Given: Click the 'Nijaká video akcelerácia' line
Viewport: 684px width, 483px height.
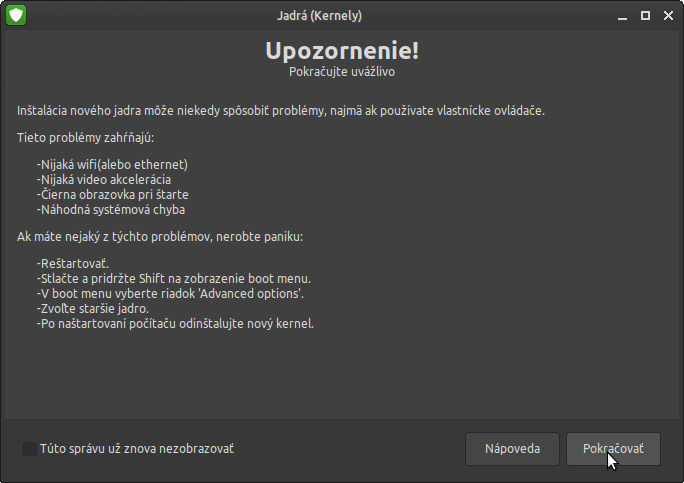Looking at the screenshot, I should (x=104, y=180).
